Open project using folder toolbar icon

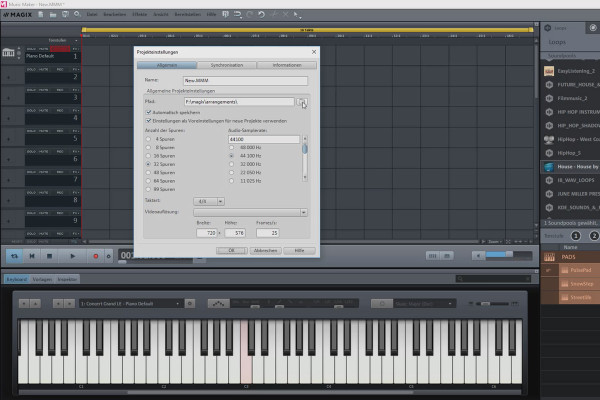pos(53,15)
